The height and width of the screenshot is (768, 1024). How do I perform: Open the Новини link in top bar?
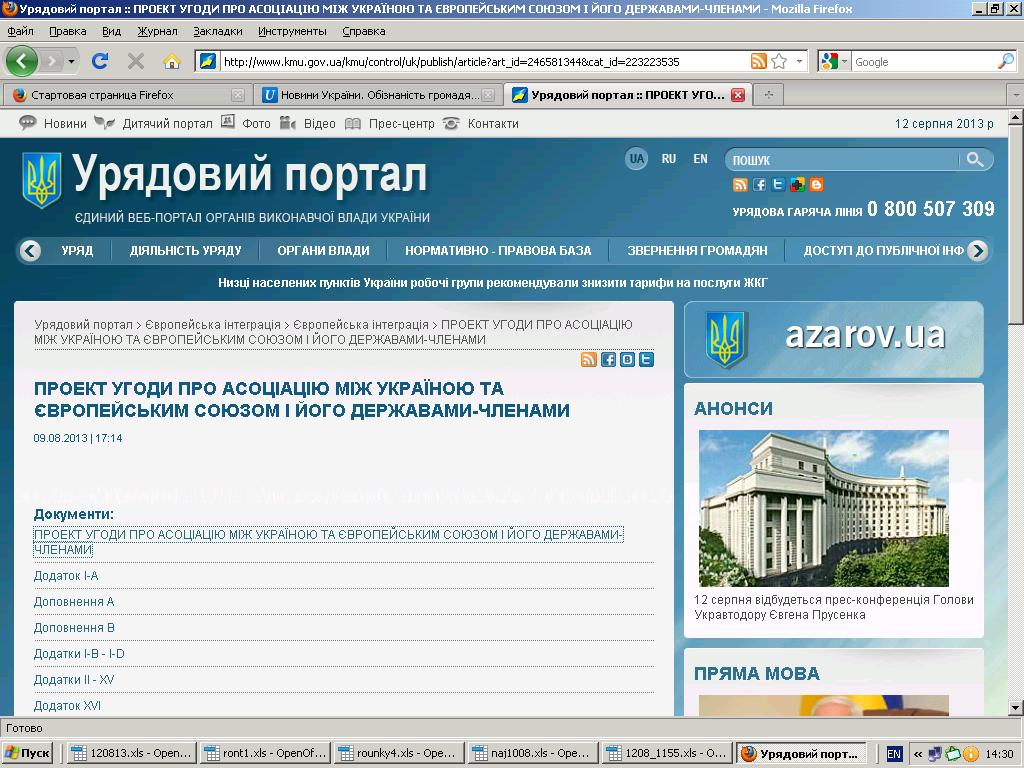coord(65,123)
